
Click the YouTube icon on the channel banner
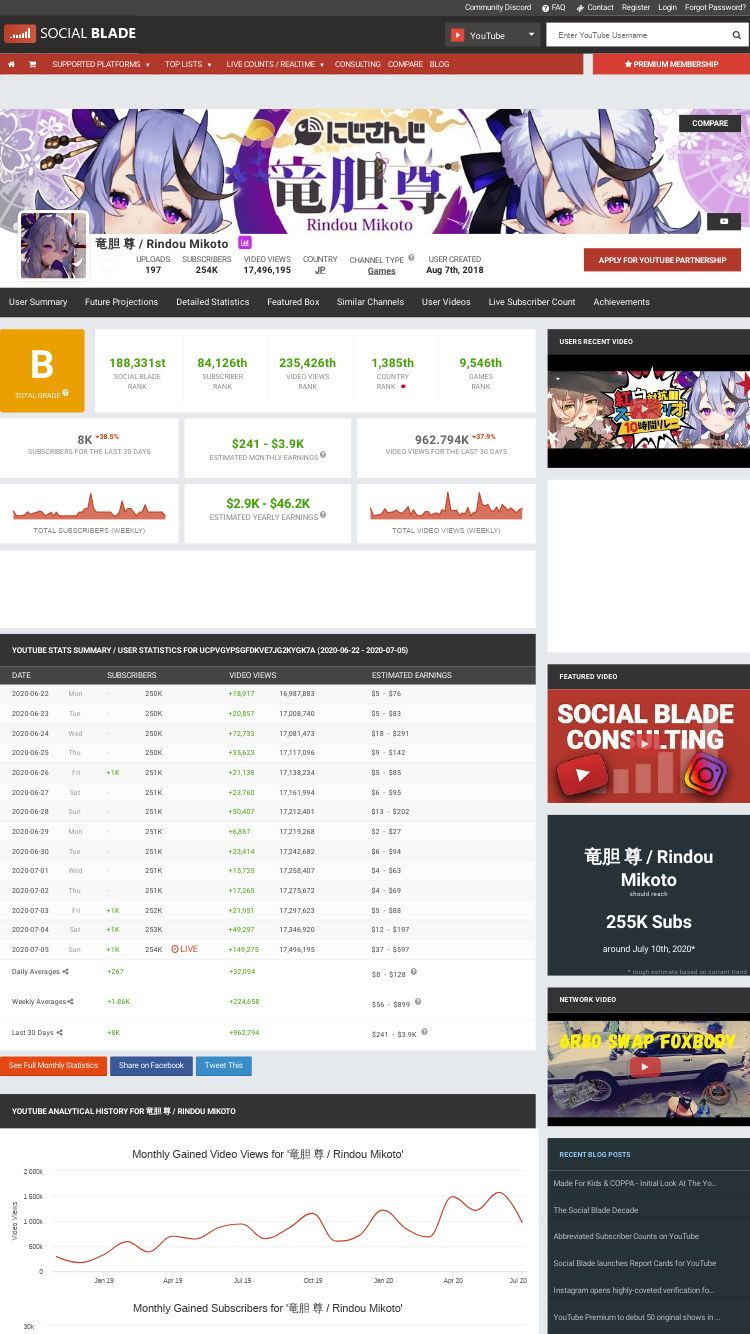point(724,221)
